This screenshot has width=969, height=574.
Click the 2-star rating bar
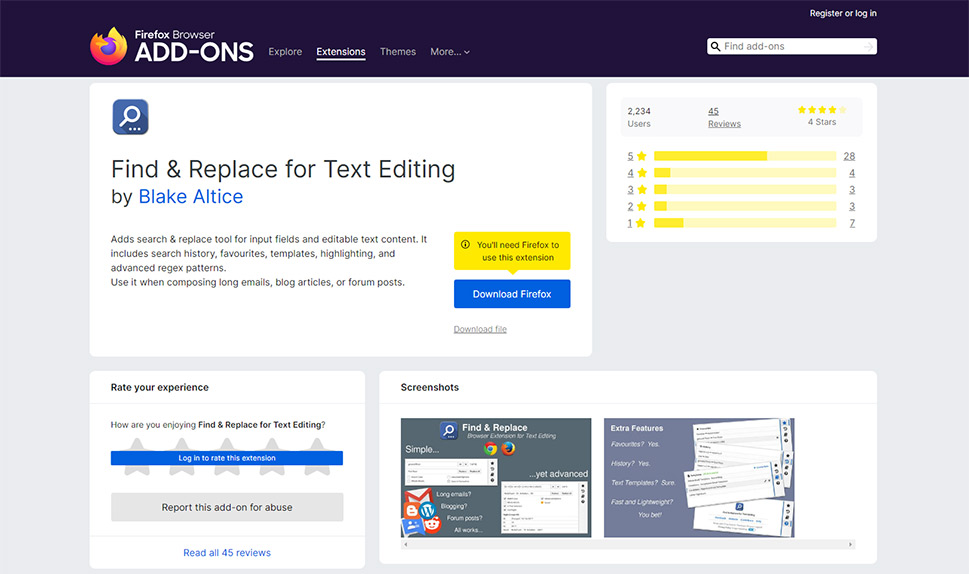[x=745, y=206]
